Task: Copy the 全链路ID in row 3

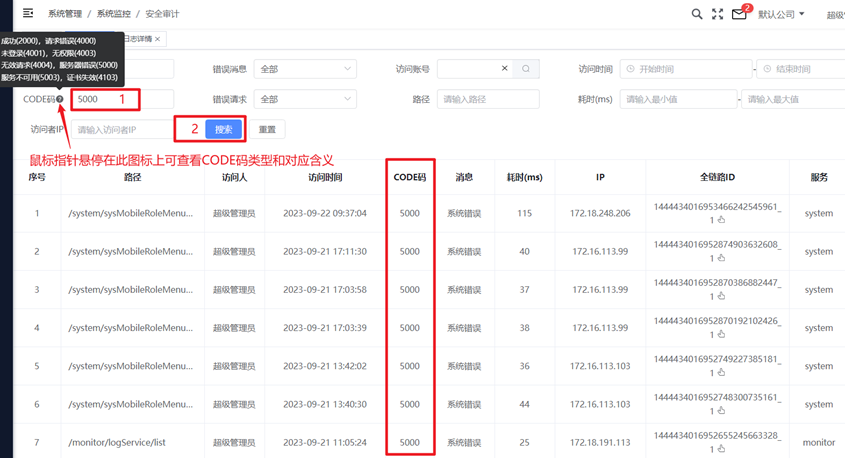Action: [x=721, y=296]
